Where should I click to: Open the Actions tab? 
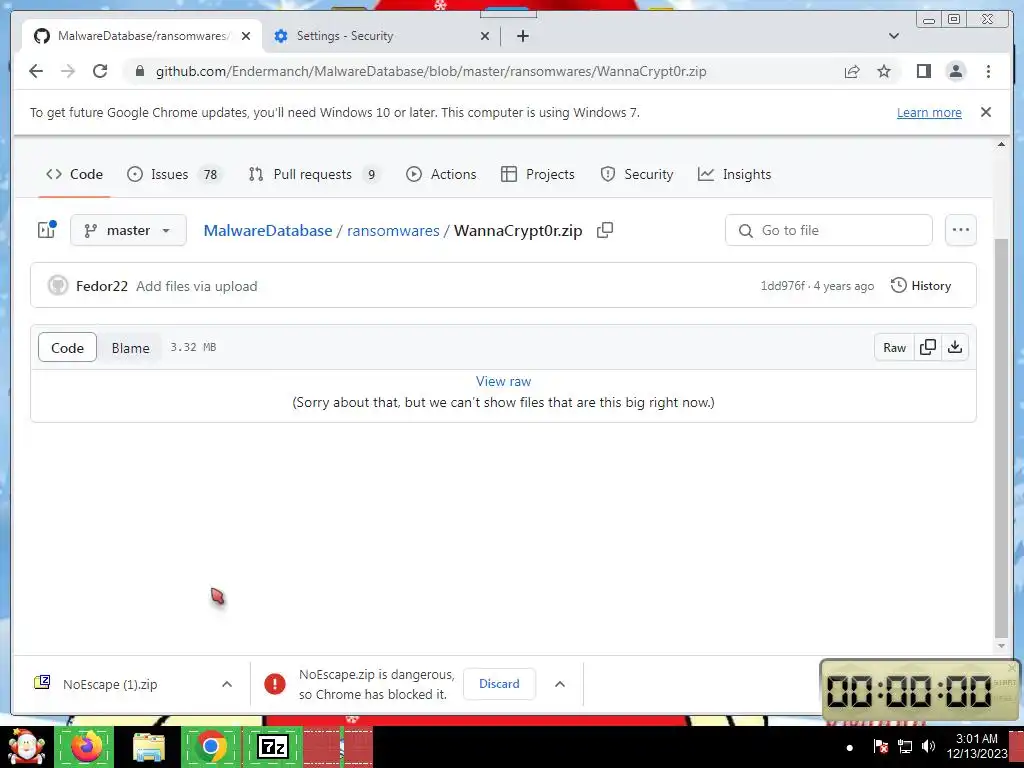[441, 174]
